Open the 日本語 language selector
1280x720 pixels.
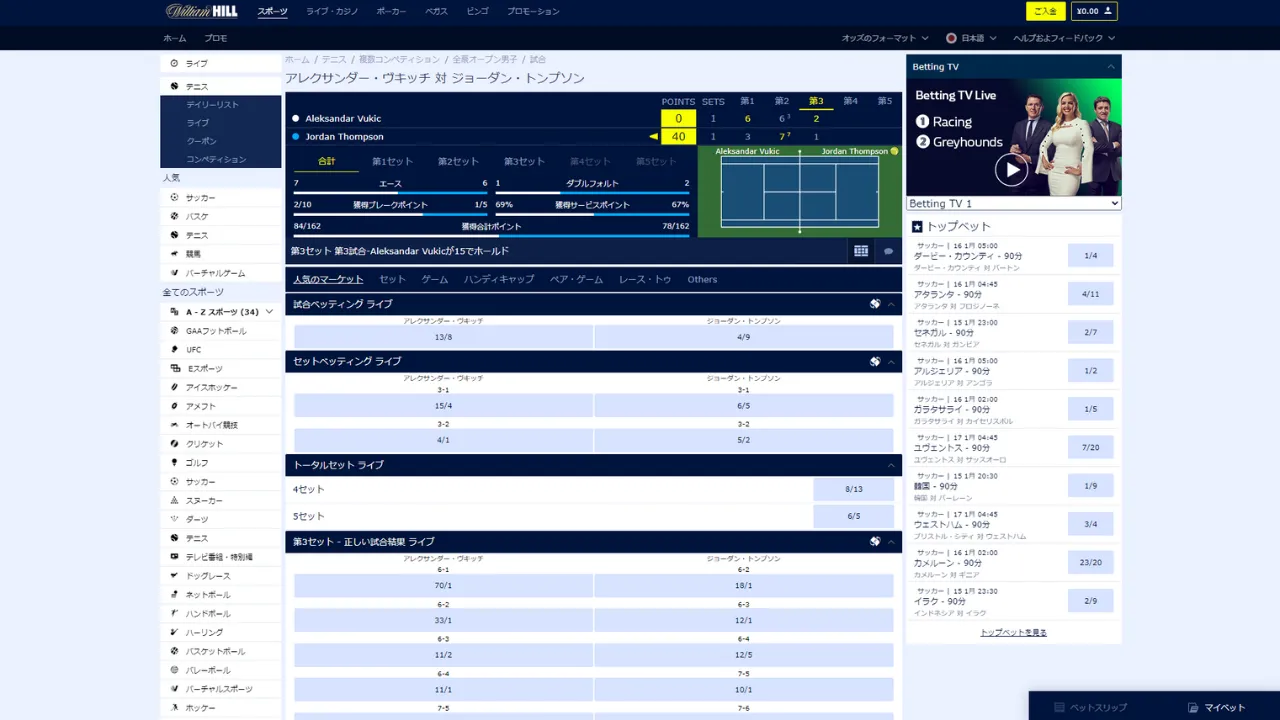click(x=971, y=38)
